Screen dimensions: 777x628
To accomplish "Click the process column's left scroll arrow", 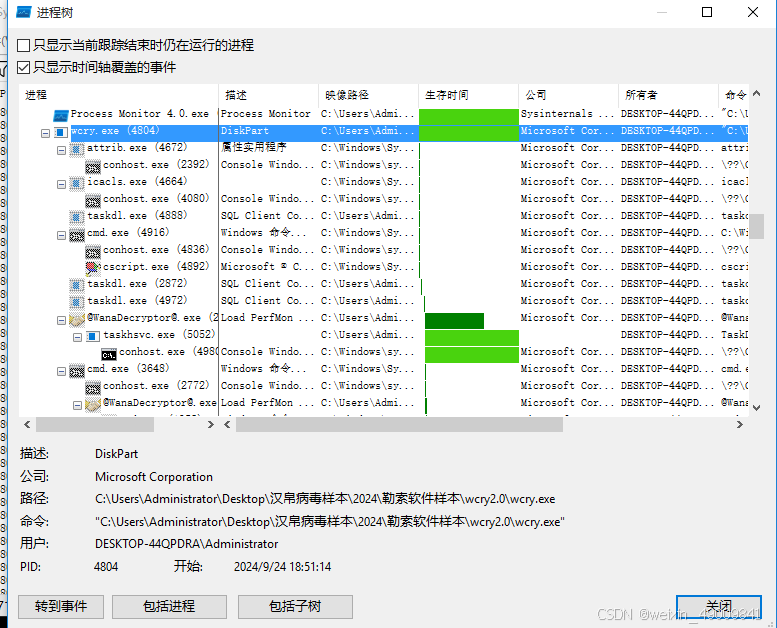I will [27, 425].
